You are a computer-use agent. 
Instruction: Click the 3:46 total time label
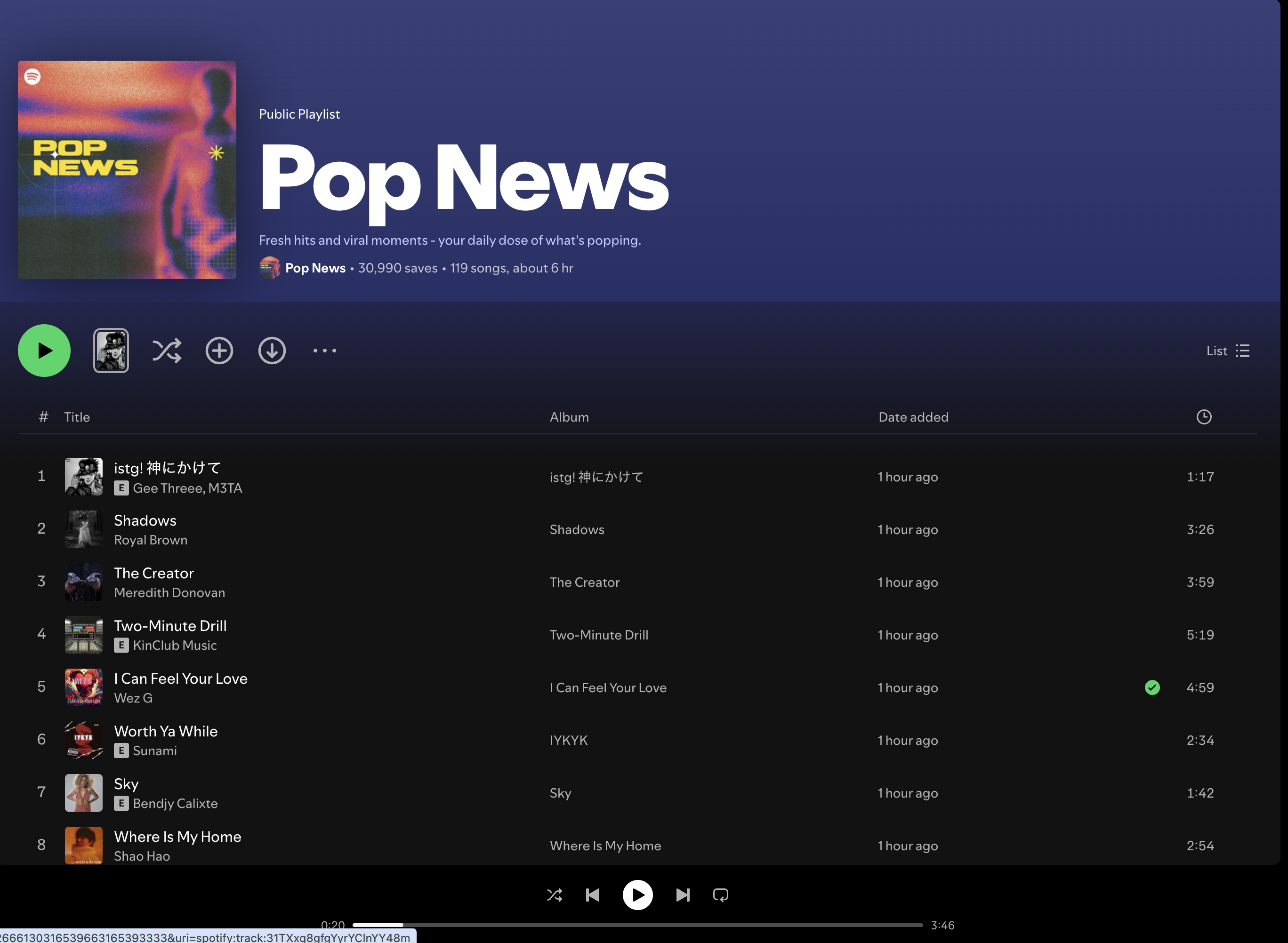click(942, 925)
